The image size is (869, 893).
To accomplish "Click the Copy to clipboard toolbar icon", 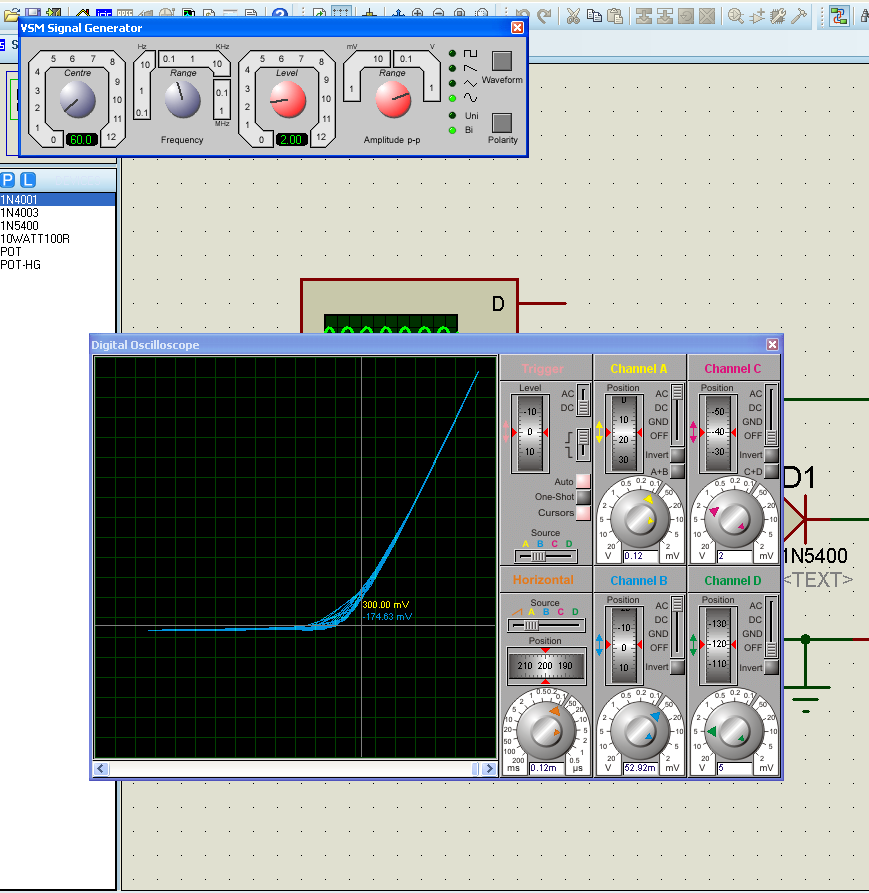I will pyautogui.click(x=594, y=15).
